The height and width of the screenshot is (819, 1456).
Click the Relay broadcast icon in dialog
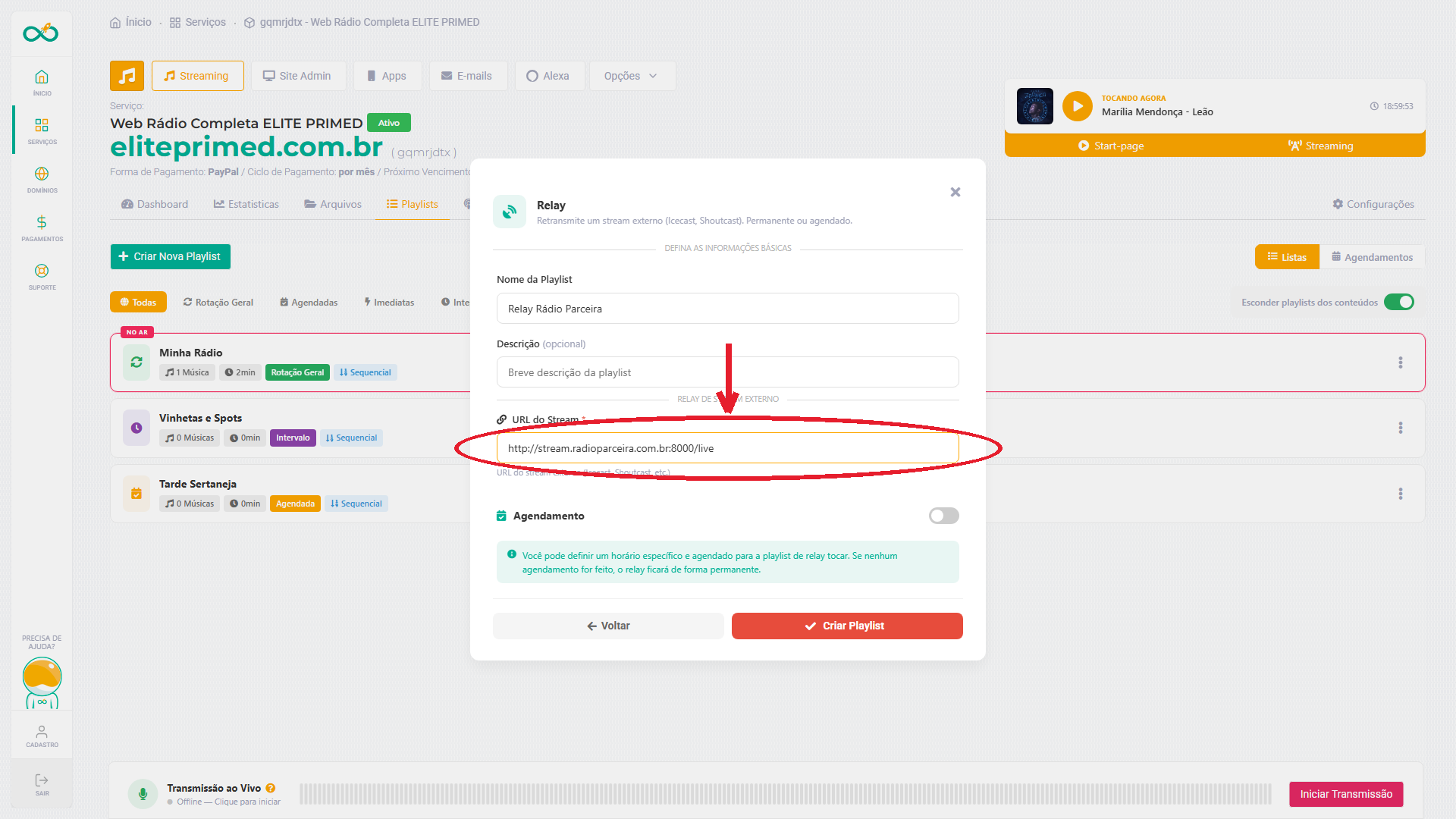click(510, 212)
